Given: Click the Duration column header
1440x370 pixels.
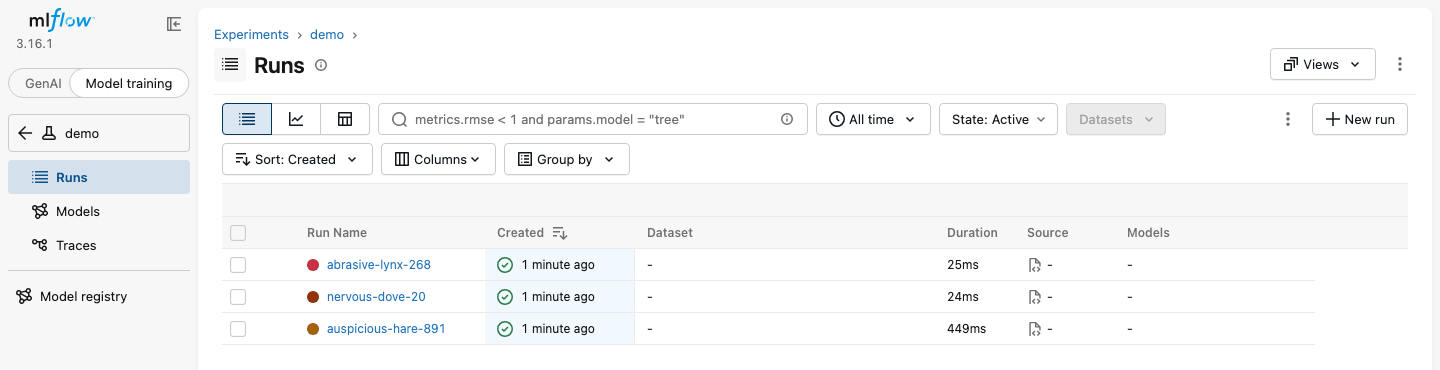Looking at the screenshot, I should click(x=972, y=233).
